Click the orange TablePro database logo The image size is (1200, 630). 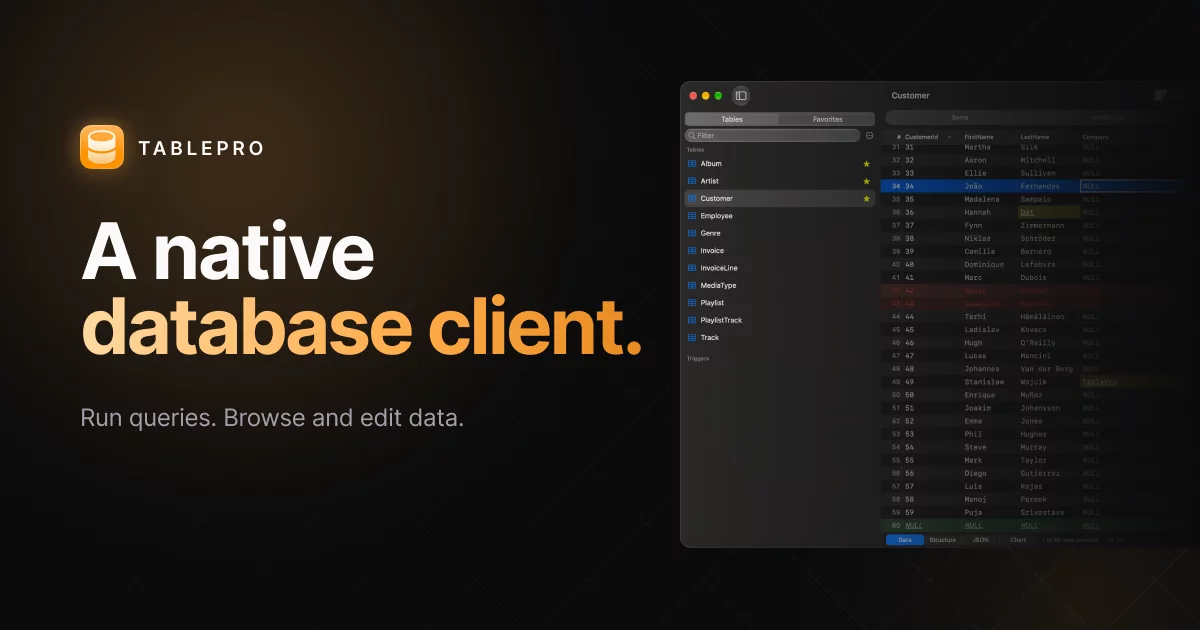pyautogui.click(x=102, y=147)
